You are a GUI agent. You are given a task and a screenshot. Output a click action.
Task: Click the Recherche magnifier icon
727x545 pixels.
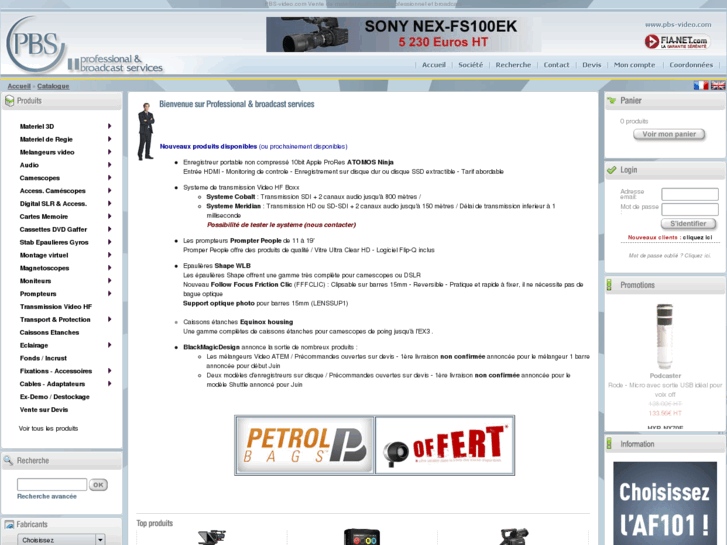8,461
